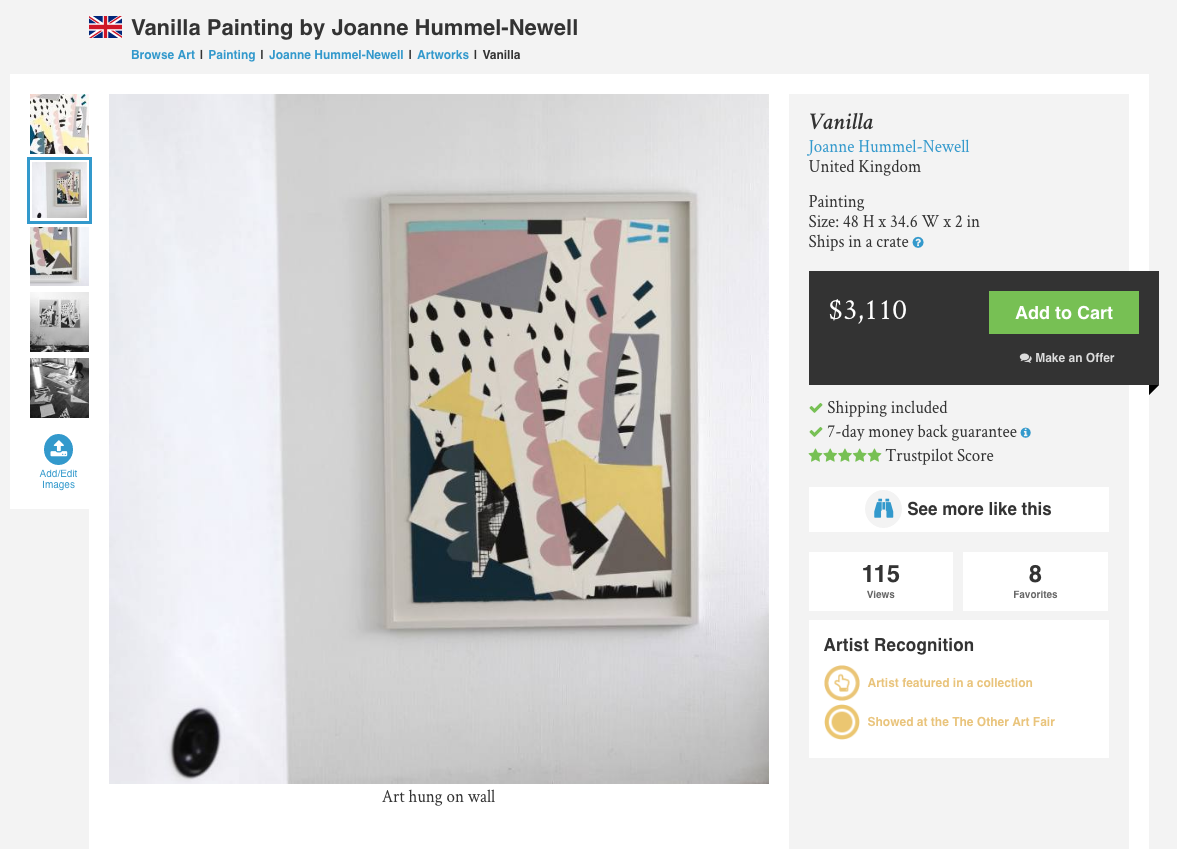Click the Make an Offer speech bubble icon
This screenshot has height=849, width=1177.
(x=1025, y=358)
